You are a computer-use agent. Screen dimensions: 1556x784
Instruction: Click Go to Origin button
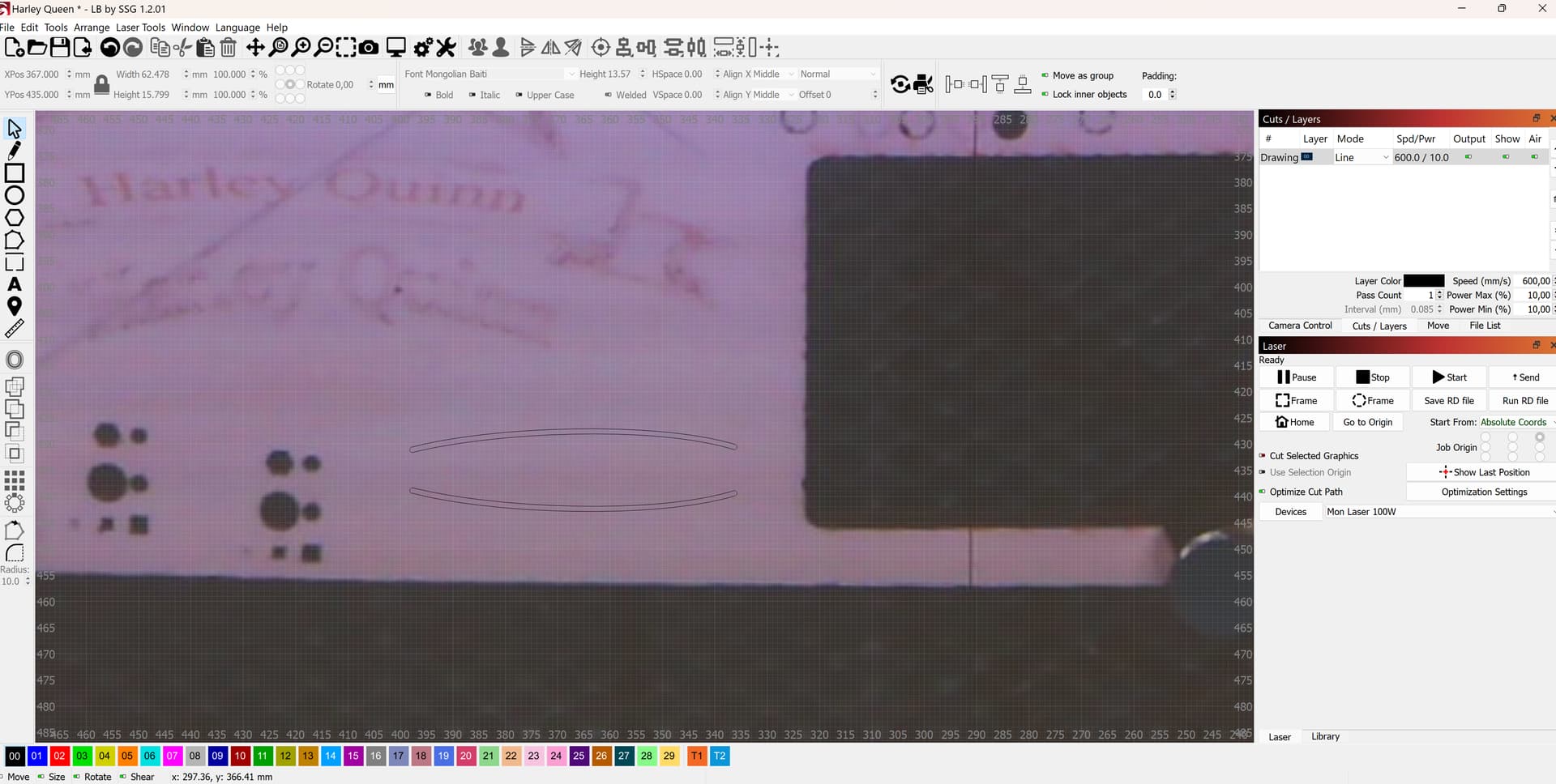click(x=1367, y=422)
